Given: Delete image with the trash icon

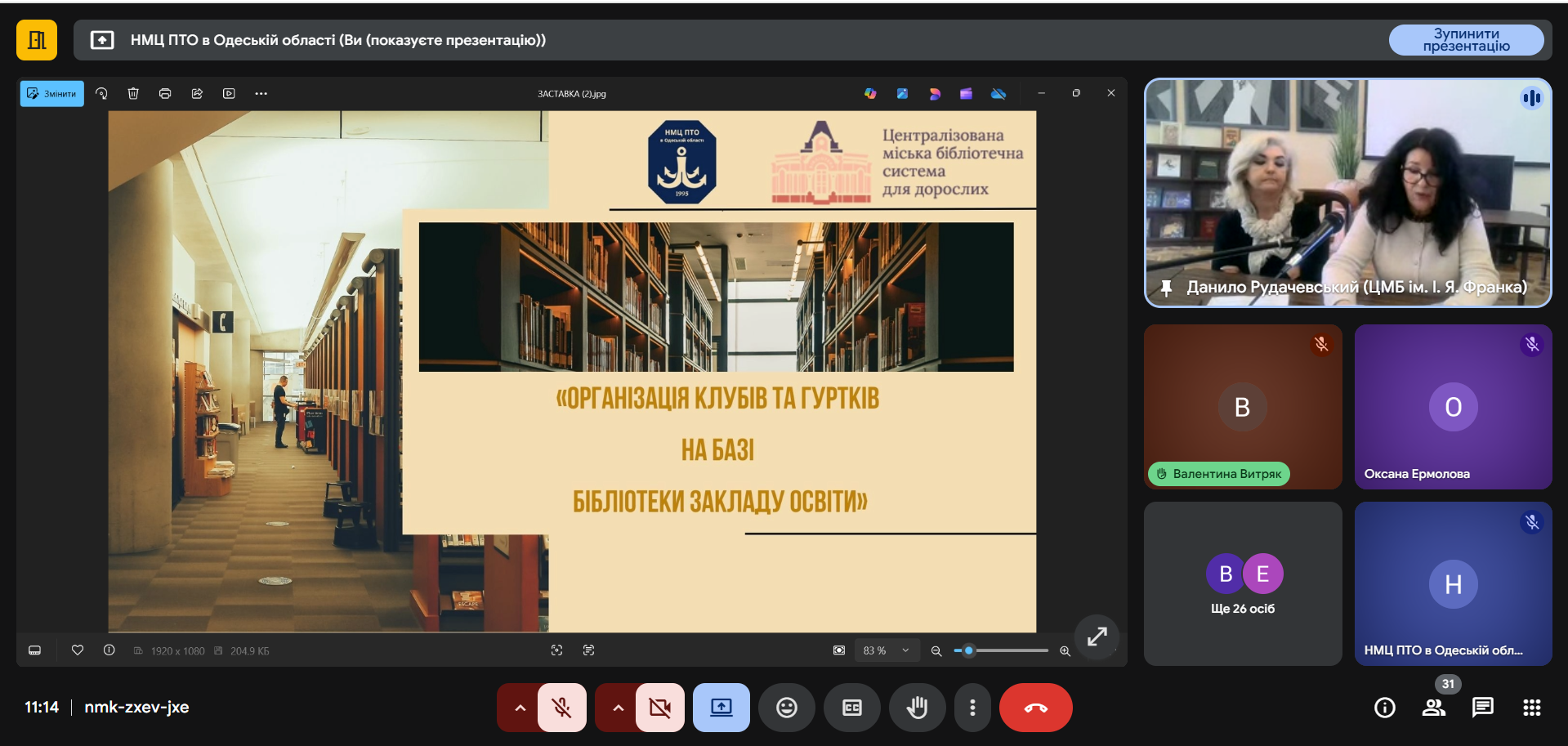Looking at the screenshot, I should pos(133,94).
